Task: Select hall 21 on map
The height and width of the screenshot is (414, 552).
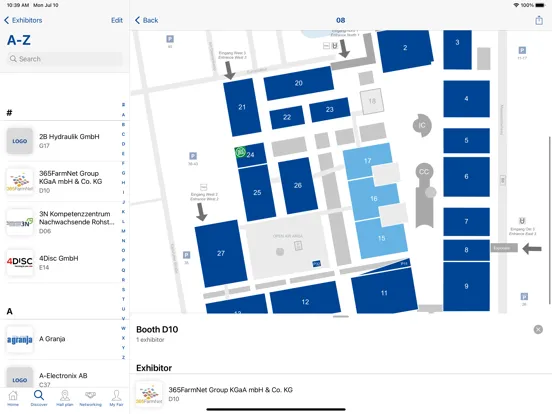Action: click(242, 107)
